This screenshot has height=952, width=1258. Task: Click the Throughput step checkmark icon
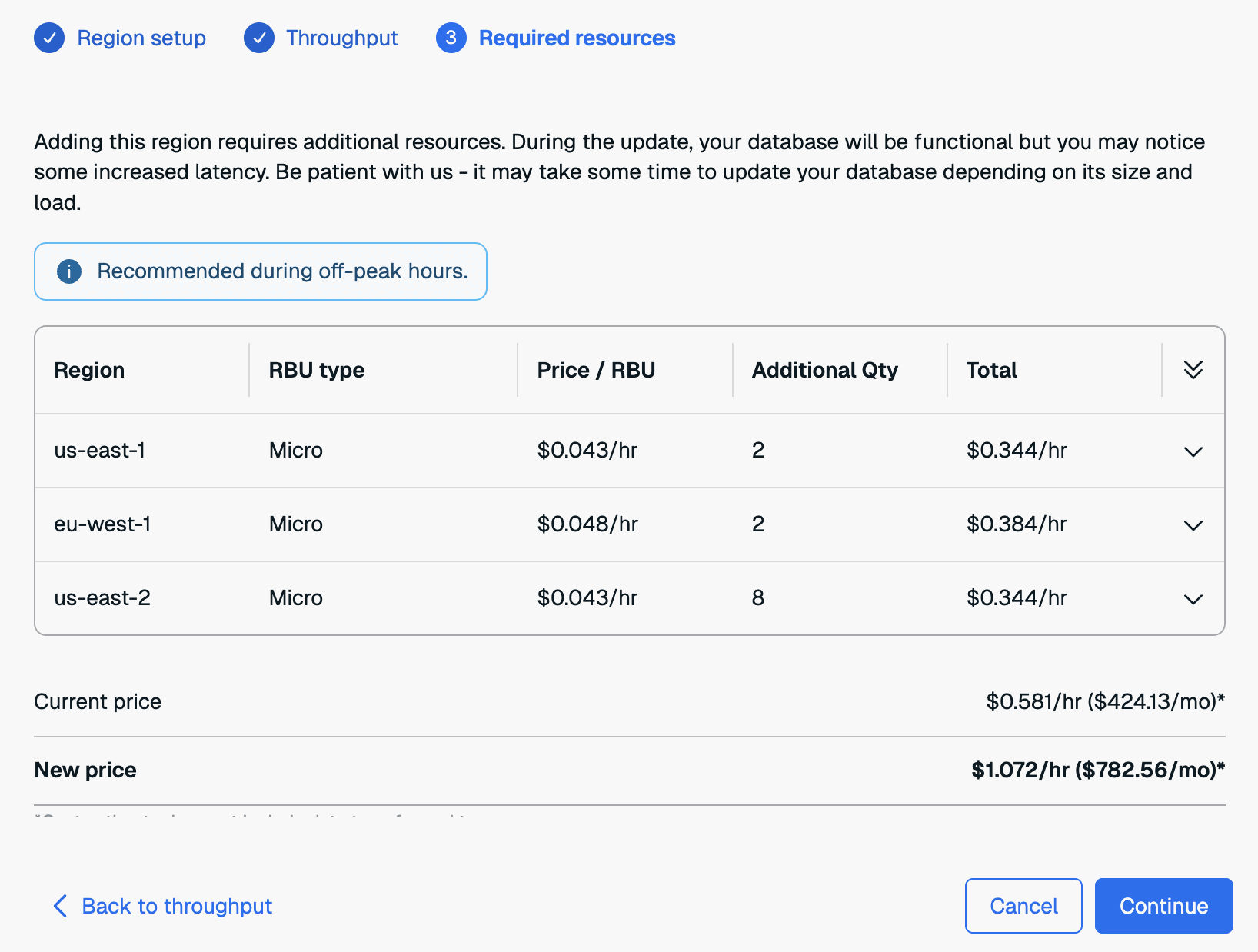tap(259, 38)
